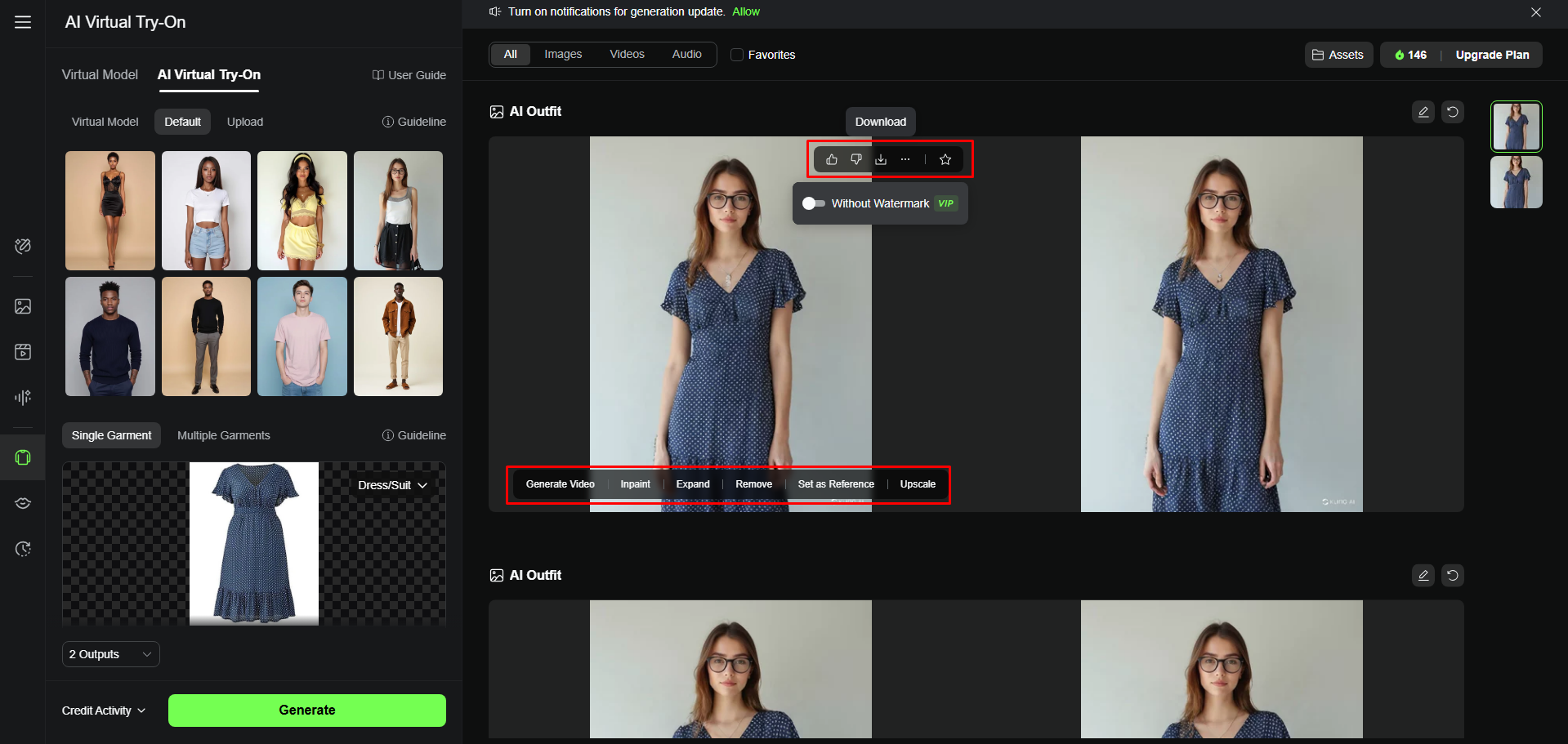Show All generation types
This screenshot has width=1568, height=744.
click(511, 55)
